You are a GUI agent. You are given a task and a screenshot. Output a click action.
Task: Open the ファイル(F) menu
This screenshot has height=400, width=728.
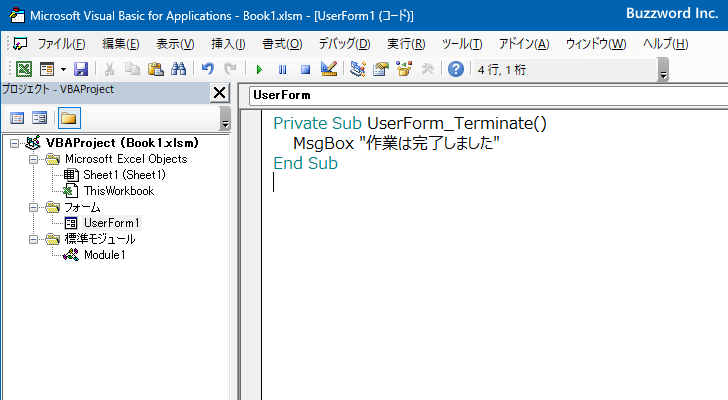[61, 44]
